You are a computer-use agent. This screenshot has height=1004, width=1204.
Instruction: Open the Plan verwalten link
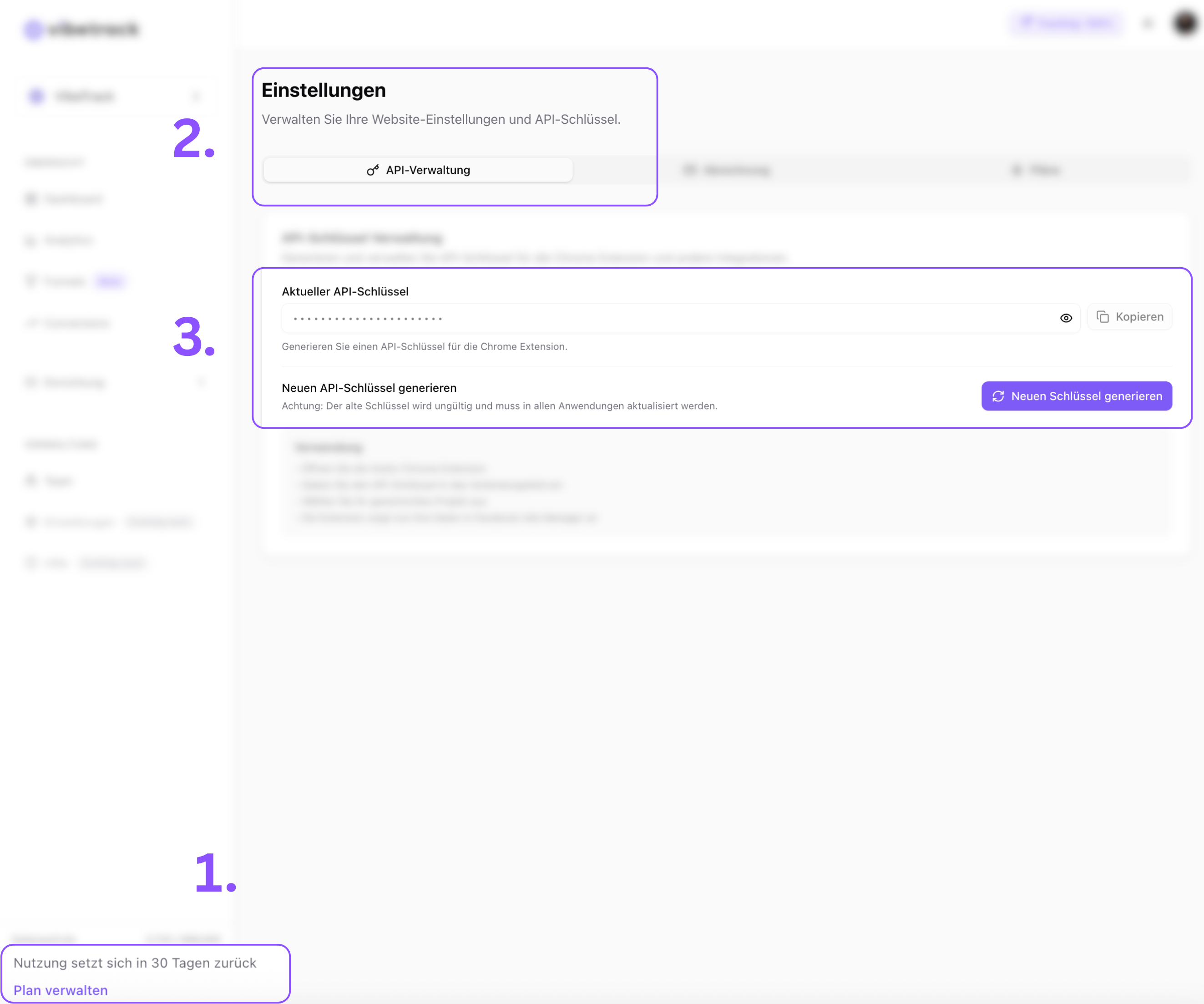[60, 990]
